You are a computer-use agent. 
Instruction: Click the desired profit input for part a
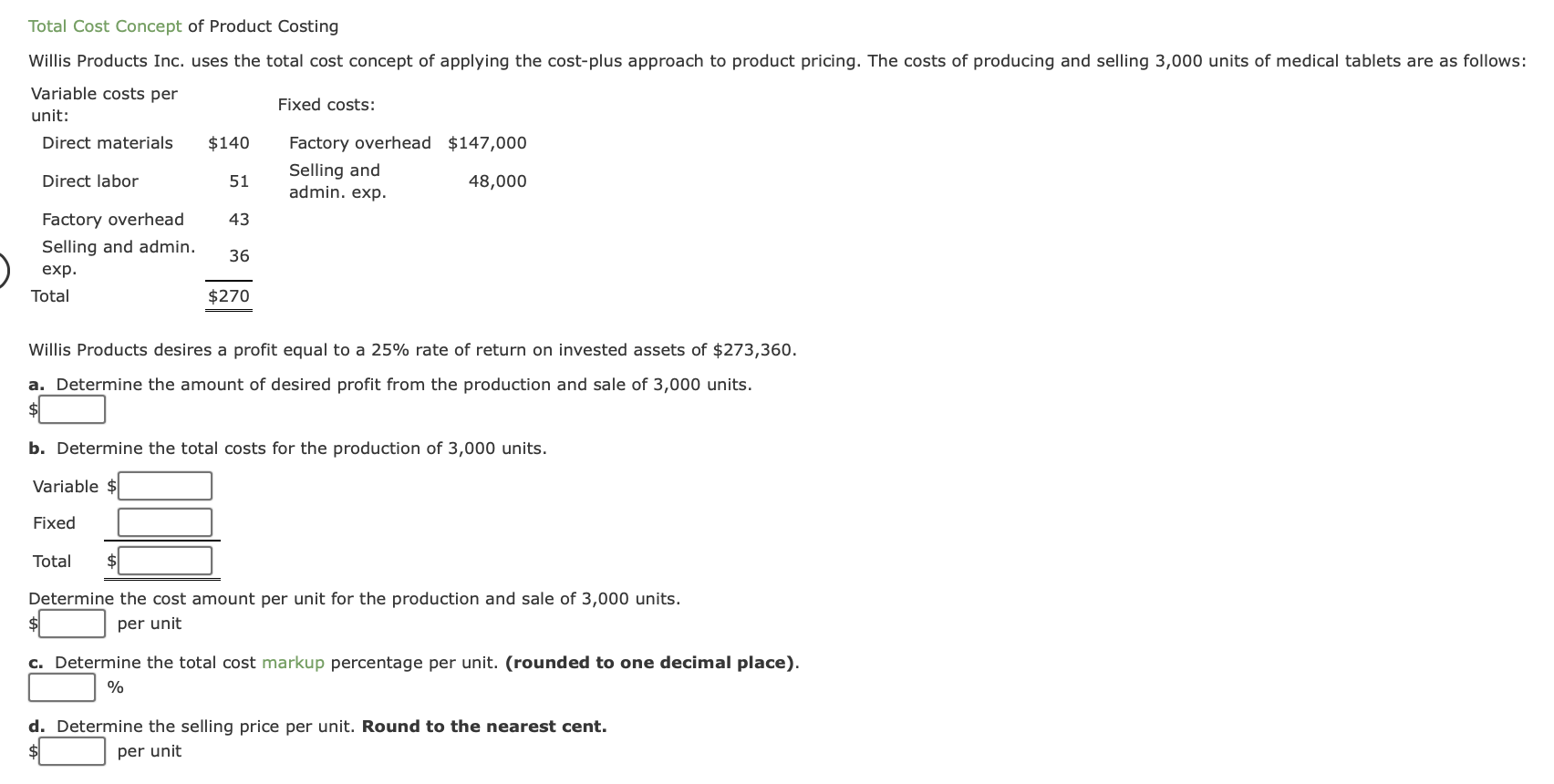point(72,409)
